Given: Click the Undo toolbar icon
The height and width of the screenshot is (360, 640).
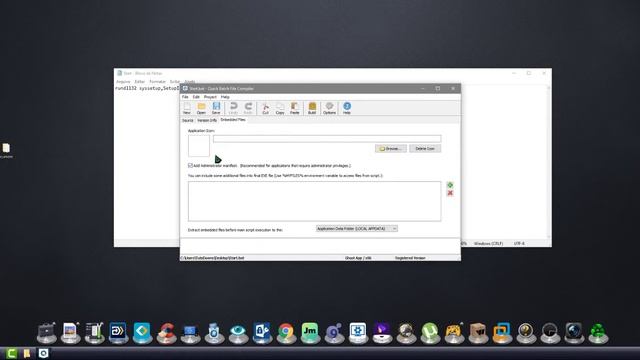Looking at the screenshot, I should pyautogui.click(x=233, y=108).
